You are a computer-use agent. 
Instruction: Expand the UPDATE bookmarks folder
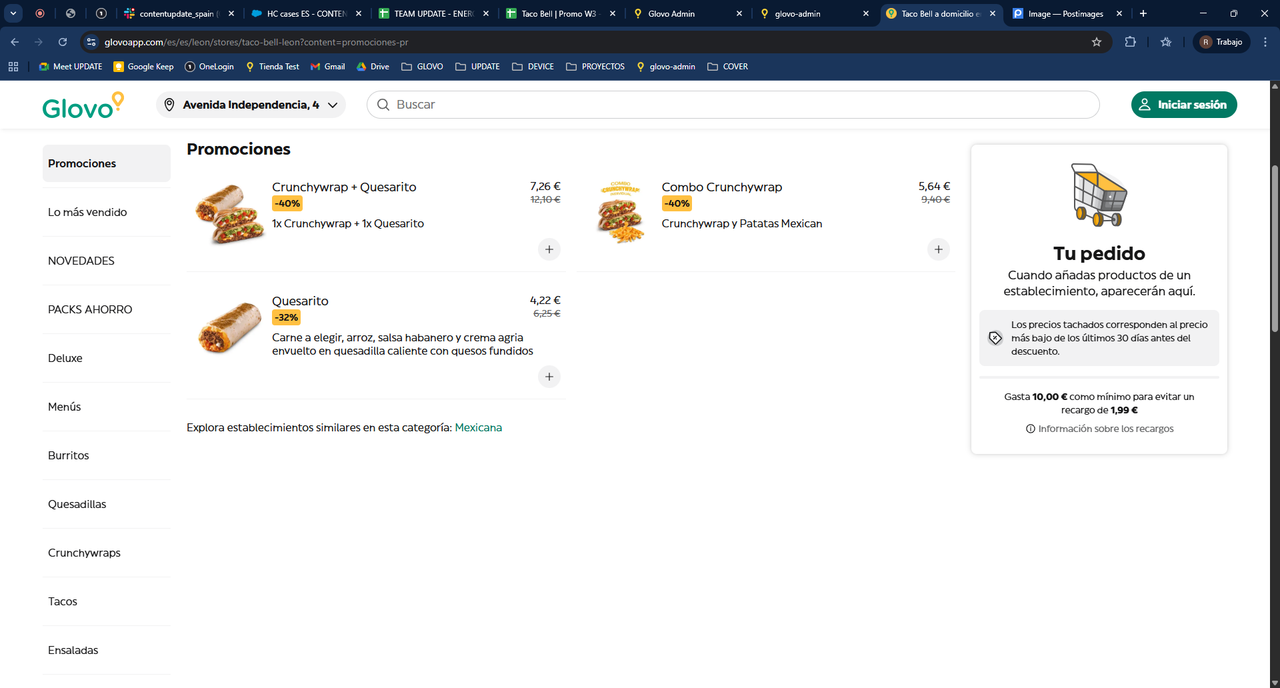(x=477, y=67)
